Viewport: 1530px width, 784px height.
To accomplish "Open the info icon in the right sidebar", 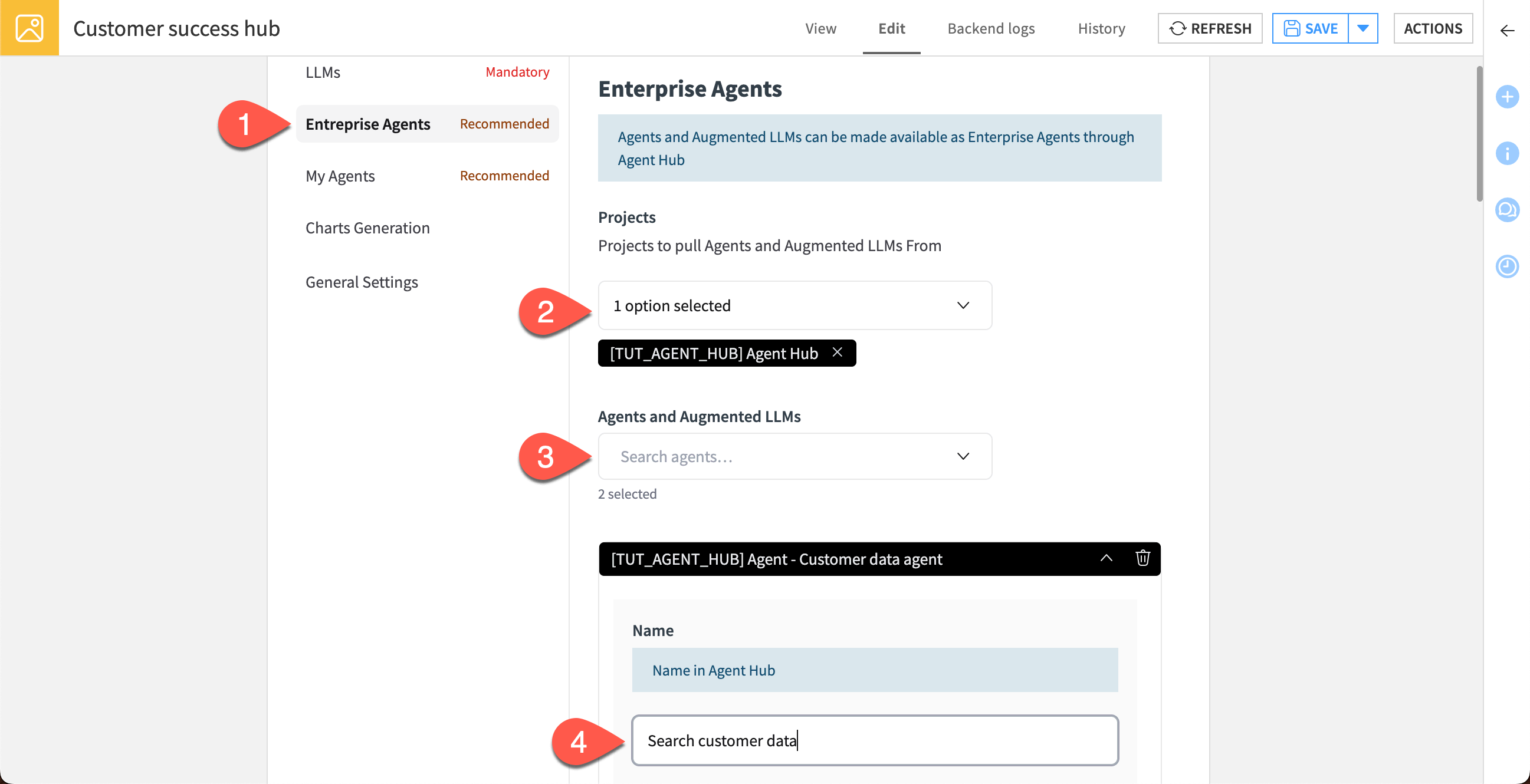I will tap(1506, 153).
